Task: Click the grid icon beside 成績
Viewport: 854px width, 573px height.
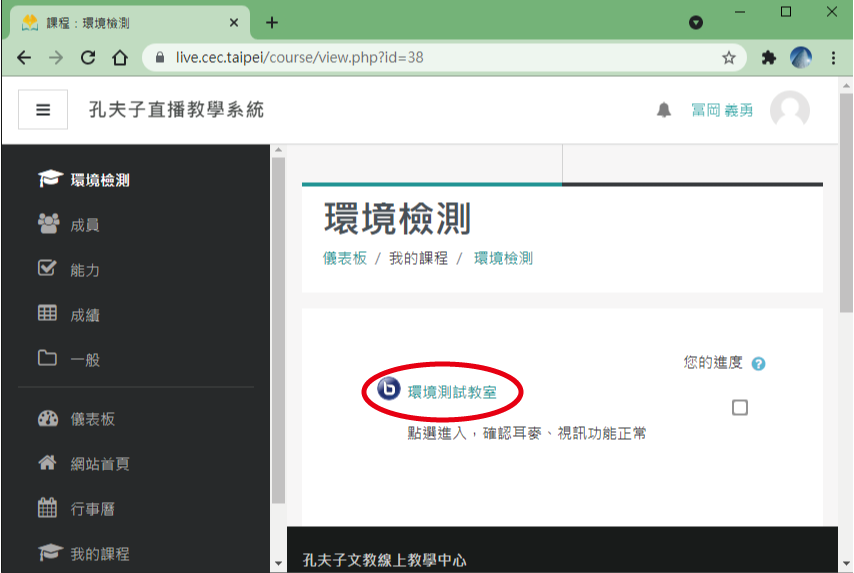Action: (x=47, y=313)
